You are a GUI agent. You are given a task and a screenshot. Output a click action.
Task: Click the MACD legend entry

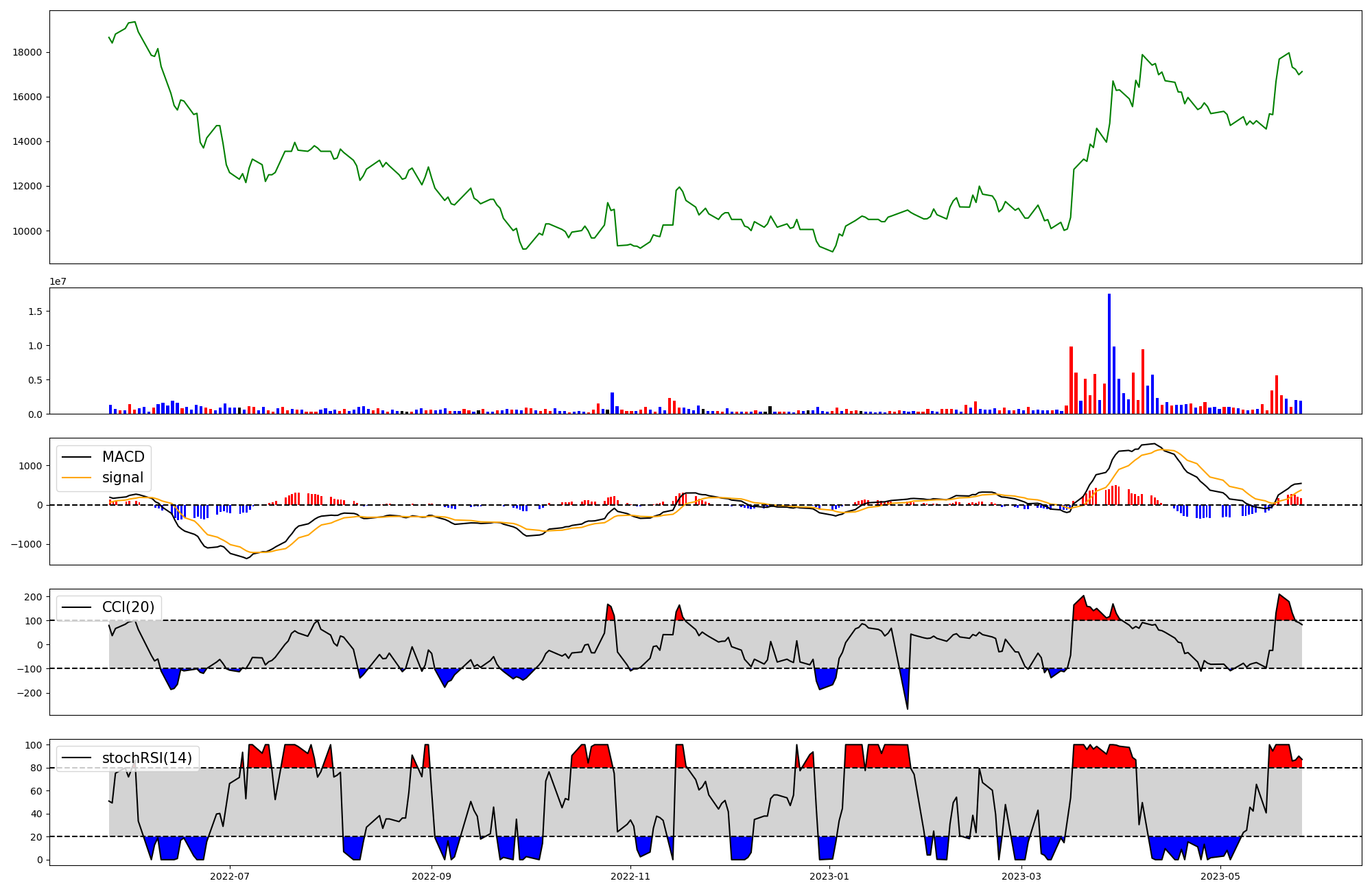(x=123, y=457)
